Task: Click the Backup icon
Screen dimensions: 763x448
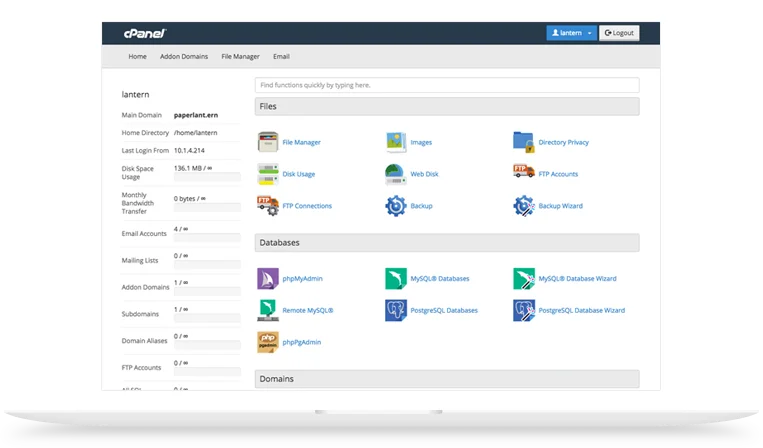Action: [396, 206]
